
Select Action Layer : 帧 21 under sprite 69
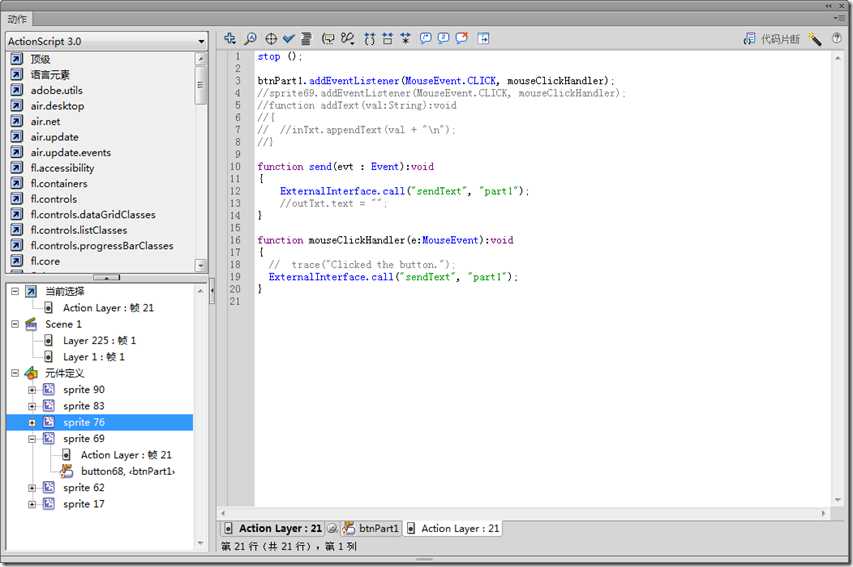point(126,455)
